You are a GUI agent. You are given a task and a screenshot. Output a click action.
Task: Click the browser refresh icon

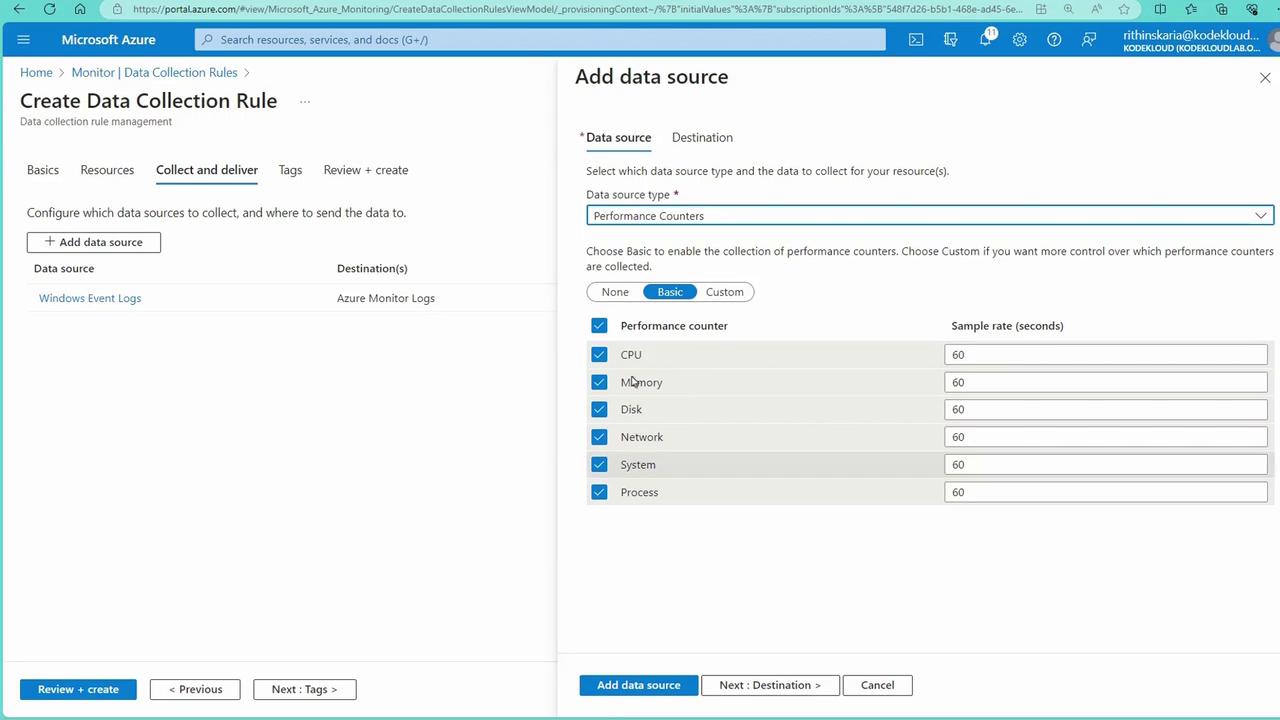[x=49, y=9]
